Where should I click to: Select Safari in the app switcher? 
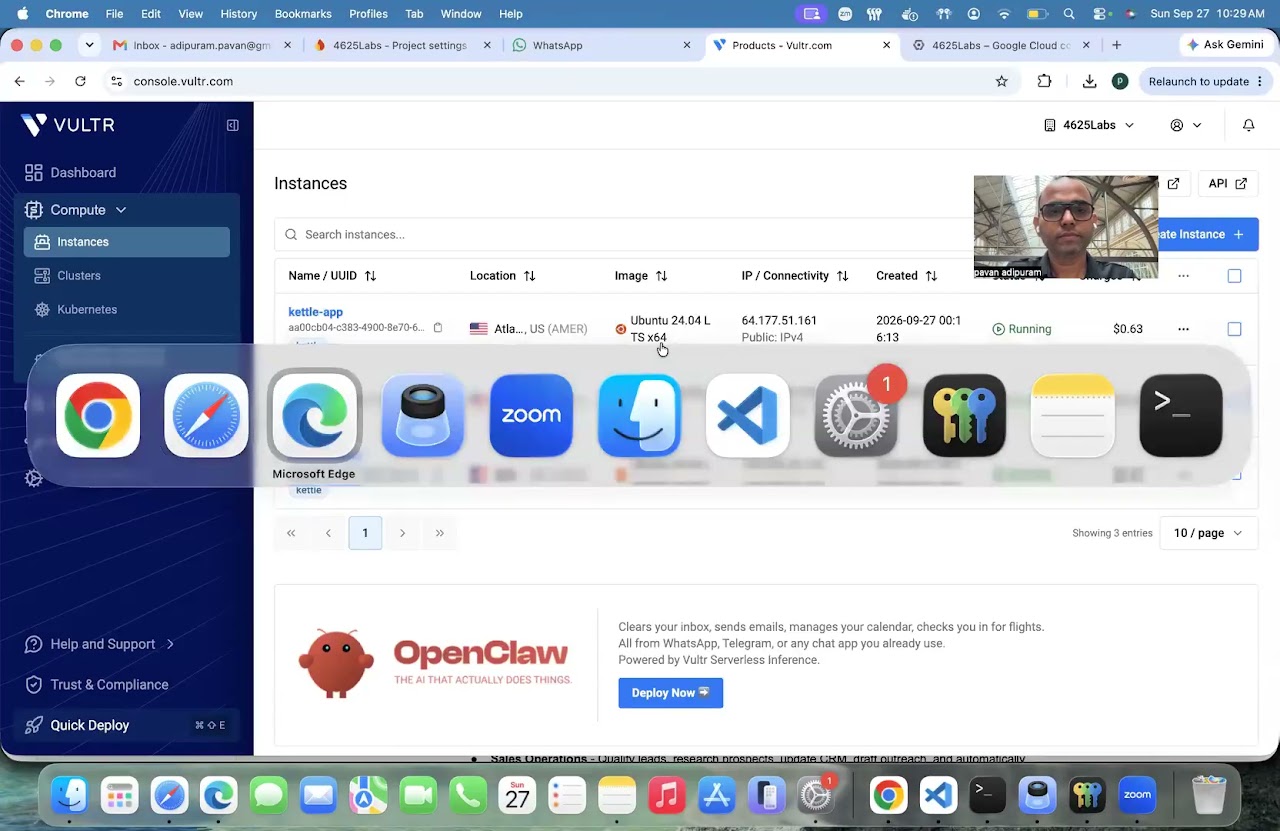click(206, 415)
